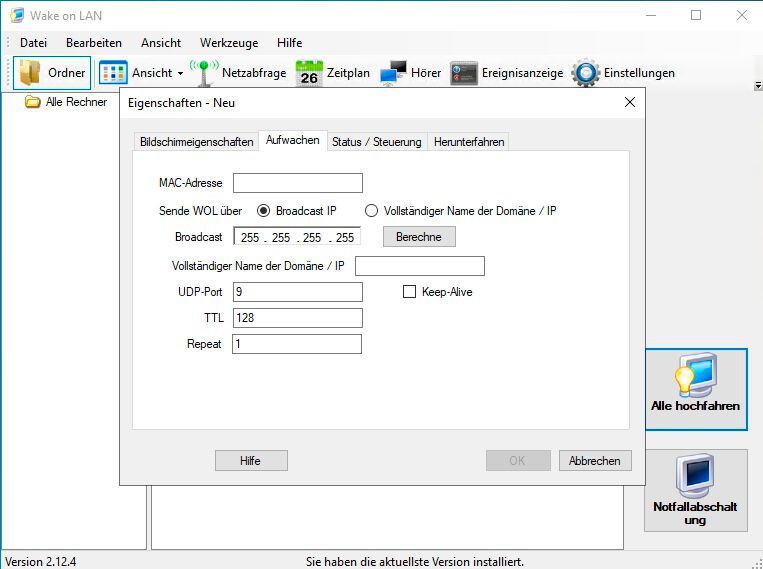The image size is (763, 569).
Task: Click the Berechne button
Action: 425,237
